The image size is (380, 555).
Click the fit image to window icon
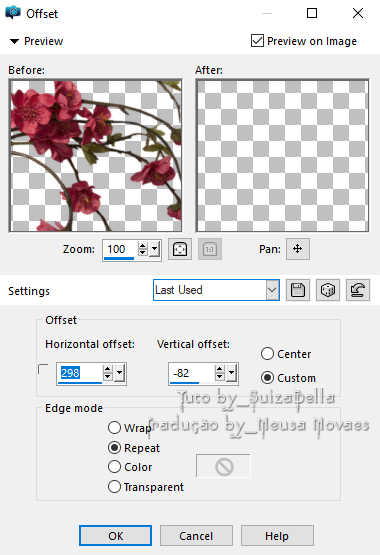pyautogui.click(x=180, y=249)
